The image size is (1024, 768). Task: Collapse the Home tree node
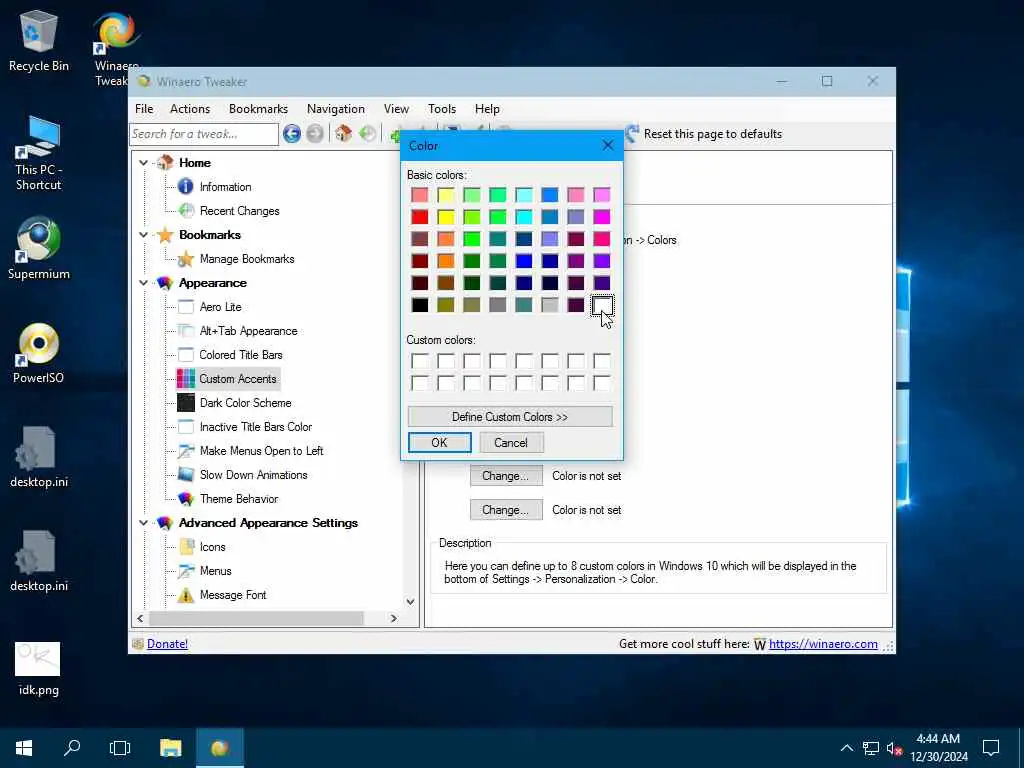tap(143, 163)
